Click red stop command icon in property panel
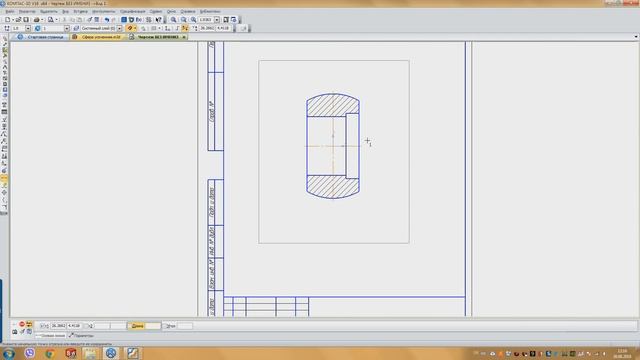Screen dimensions: 640x360 [x=22, y=324]
